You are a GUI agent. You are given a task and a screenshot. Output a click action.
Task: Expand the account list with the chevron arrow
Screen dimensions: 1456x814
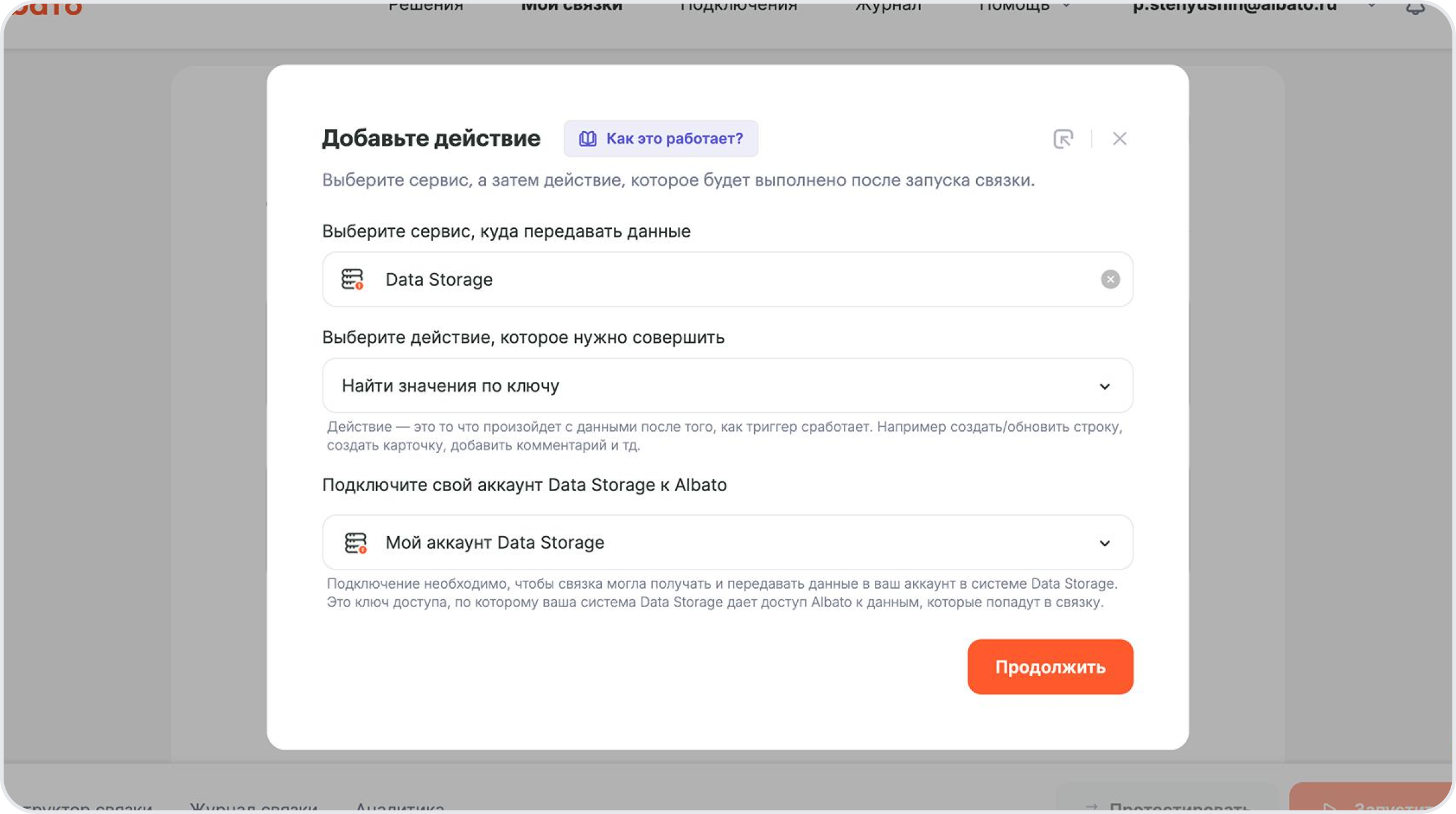[1105, 543]
